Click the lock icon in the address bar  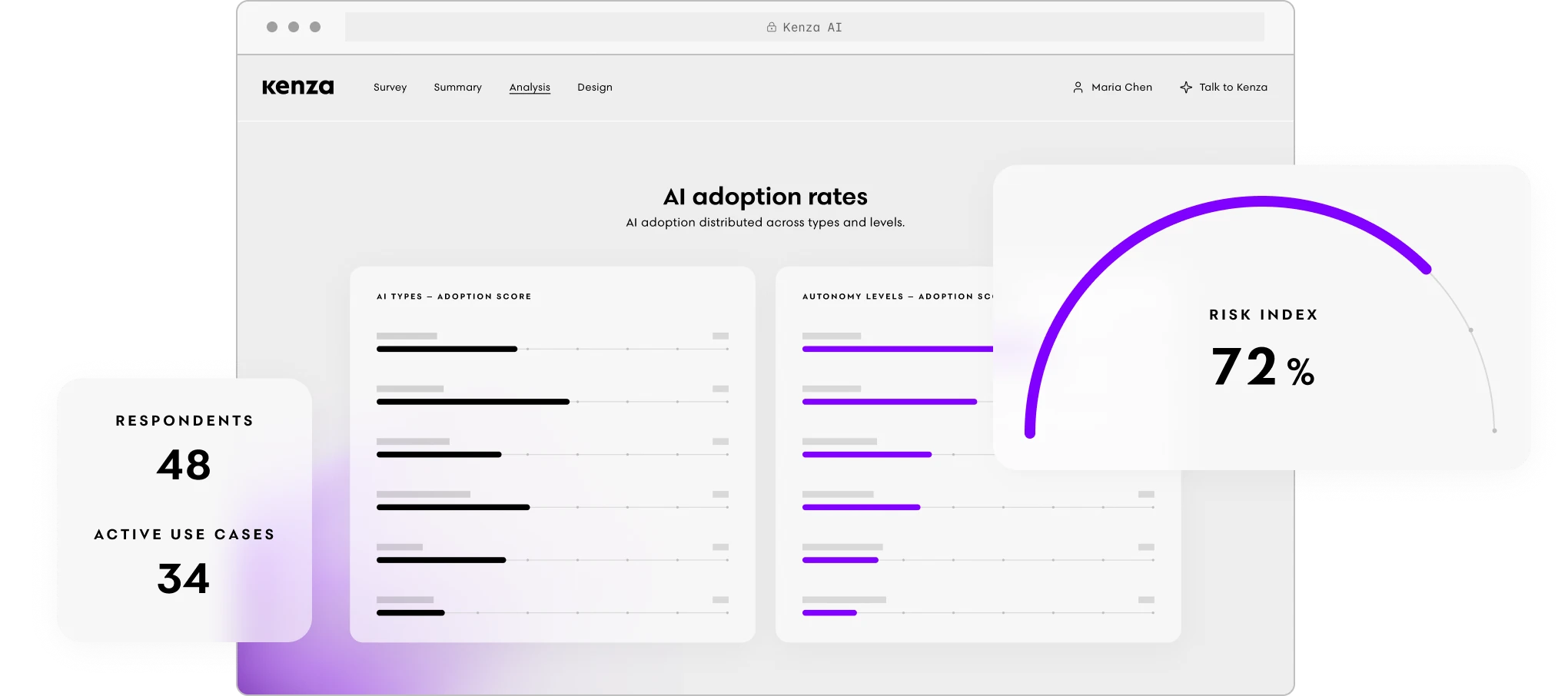[x=771, y=27]
